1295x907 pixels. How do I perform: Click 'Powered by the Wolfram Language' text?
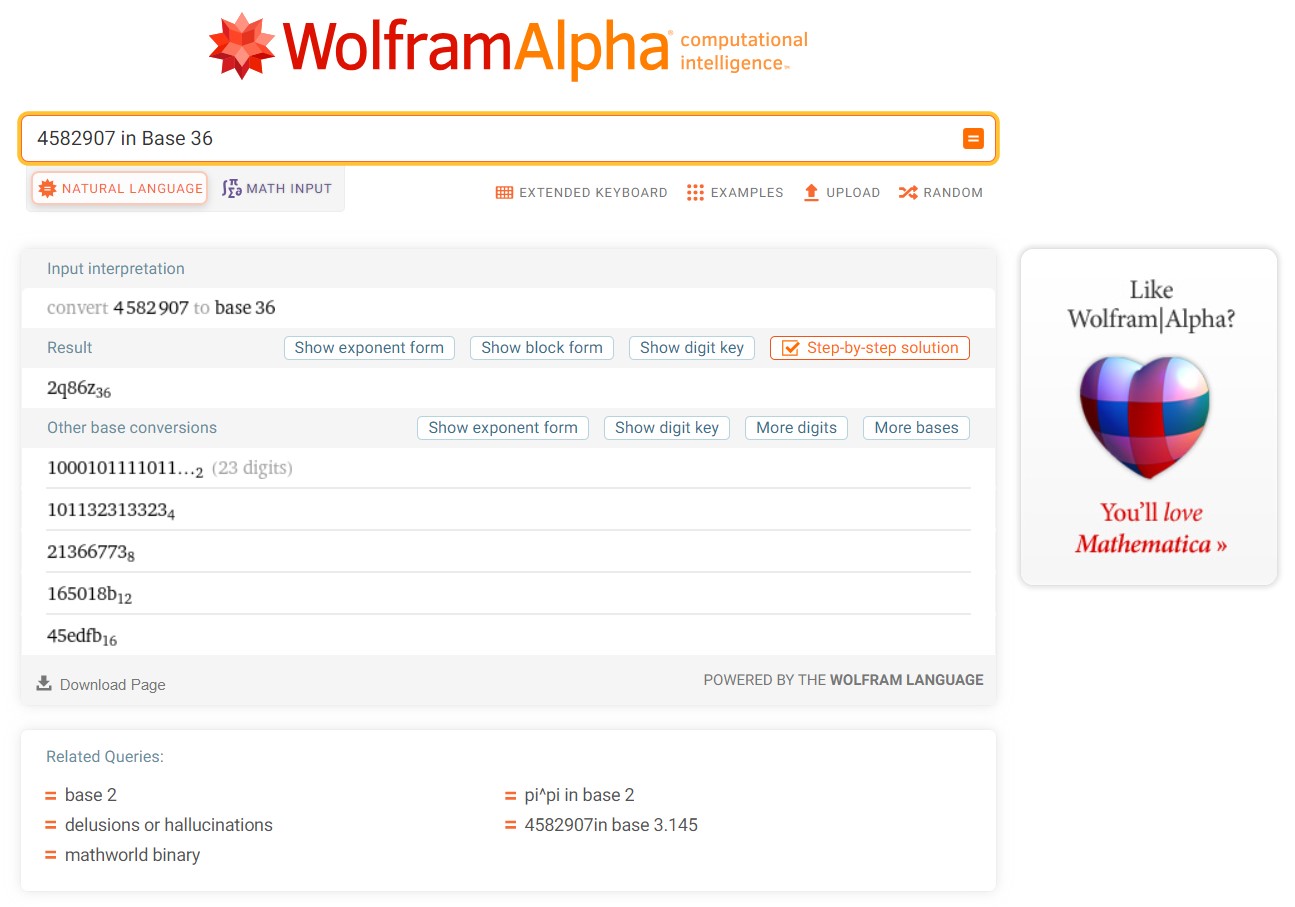(843, 680)
